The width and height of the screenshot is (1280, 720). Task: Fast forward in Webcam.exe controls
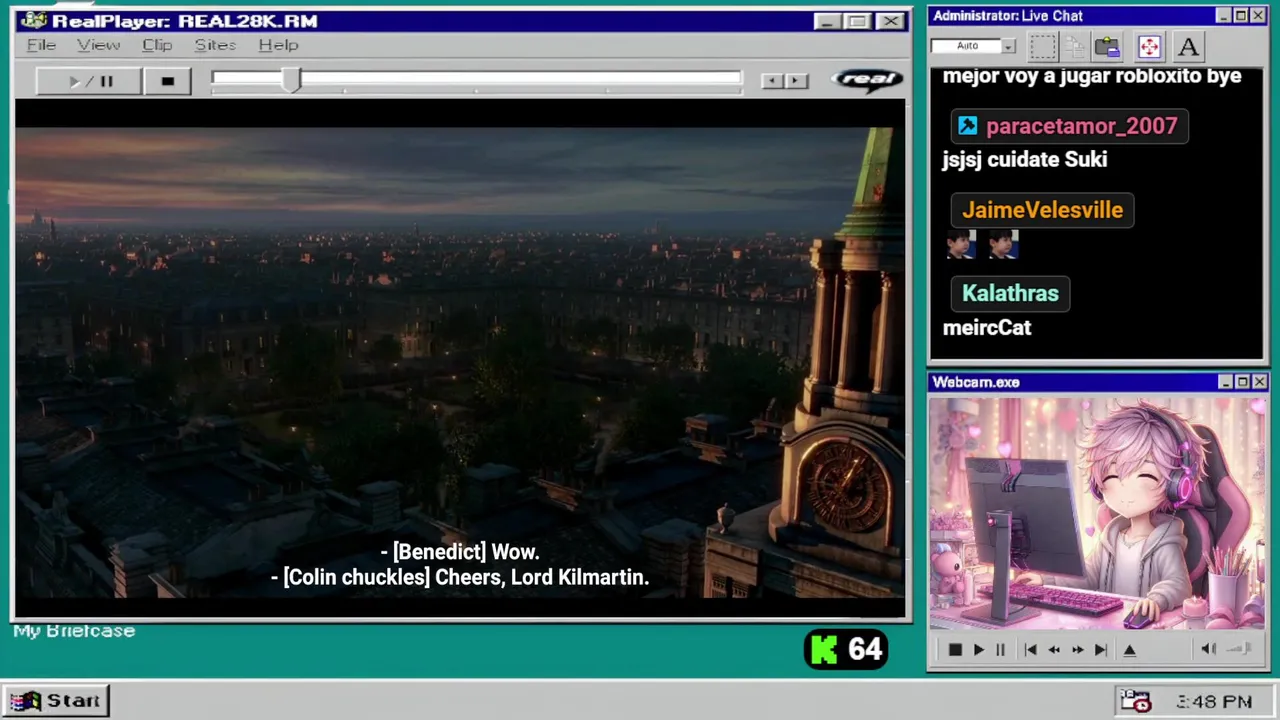[1077, 650]
